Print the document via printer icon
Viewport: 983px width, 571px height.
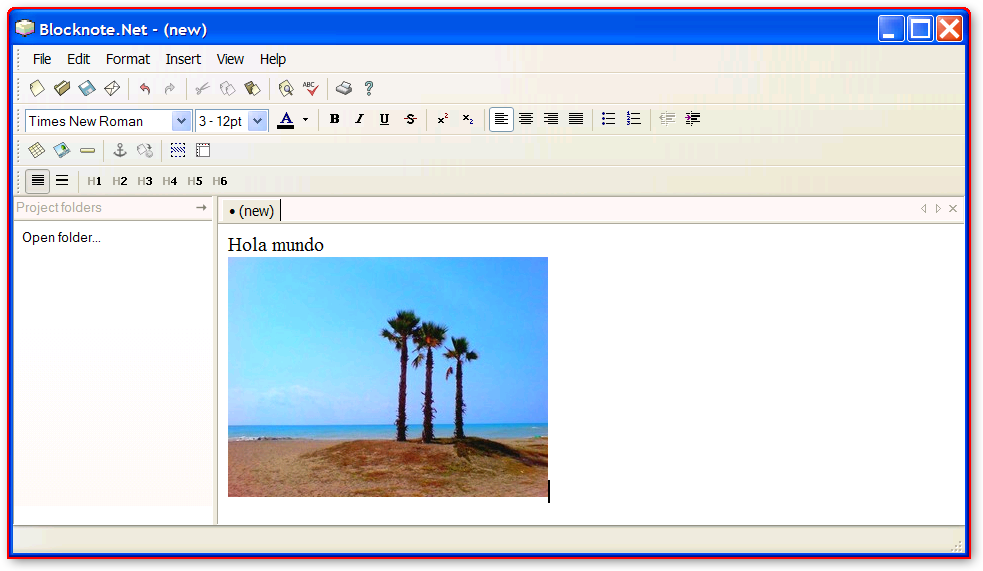pos(343,89)
